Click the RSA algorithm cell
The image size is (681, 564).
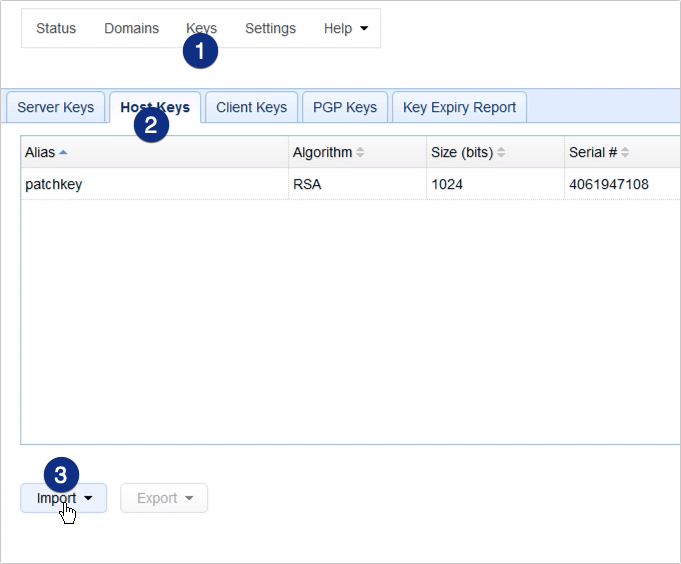307,184
